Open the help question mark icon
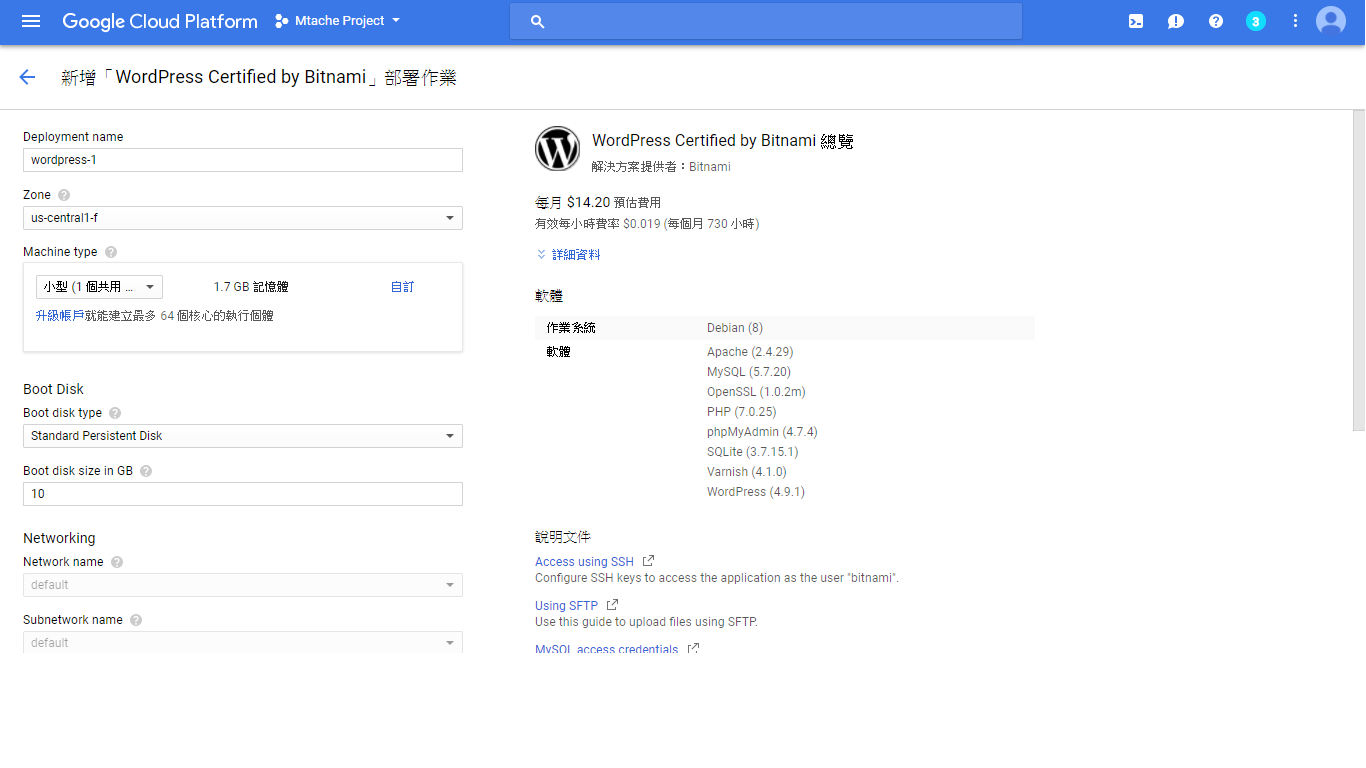The image size is (1366, 768). [x=1216, y=21]
